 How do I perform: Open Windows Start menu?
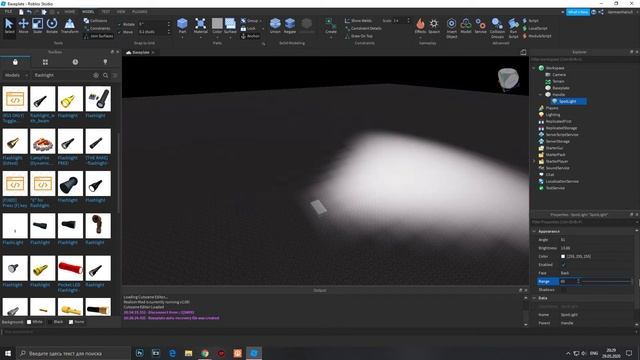[8, 353]
